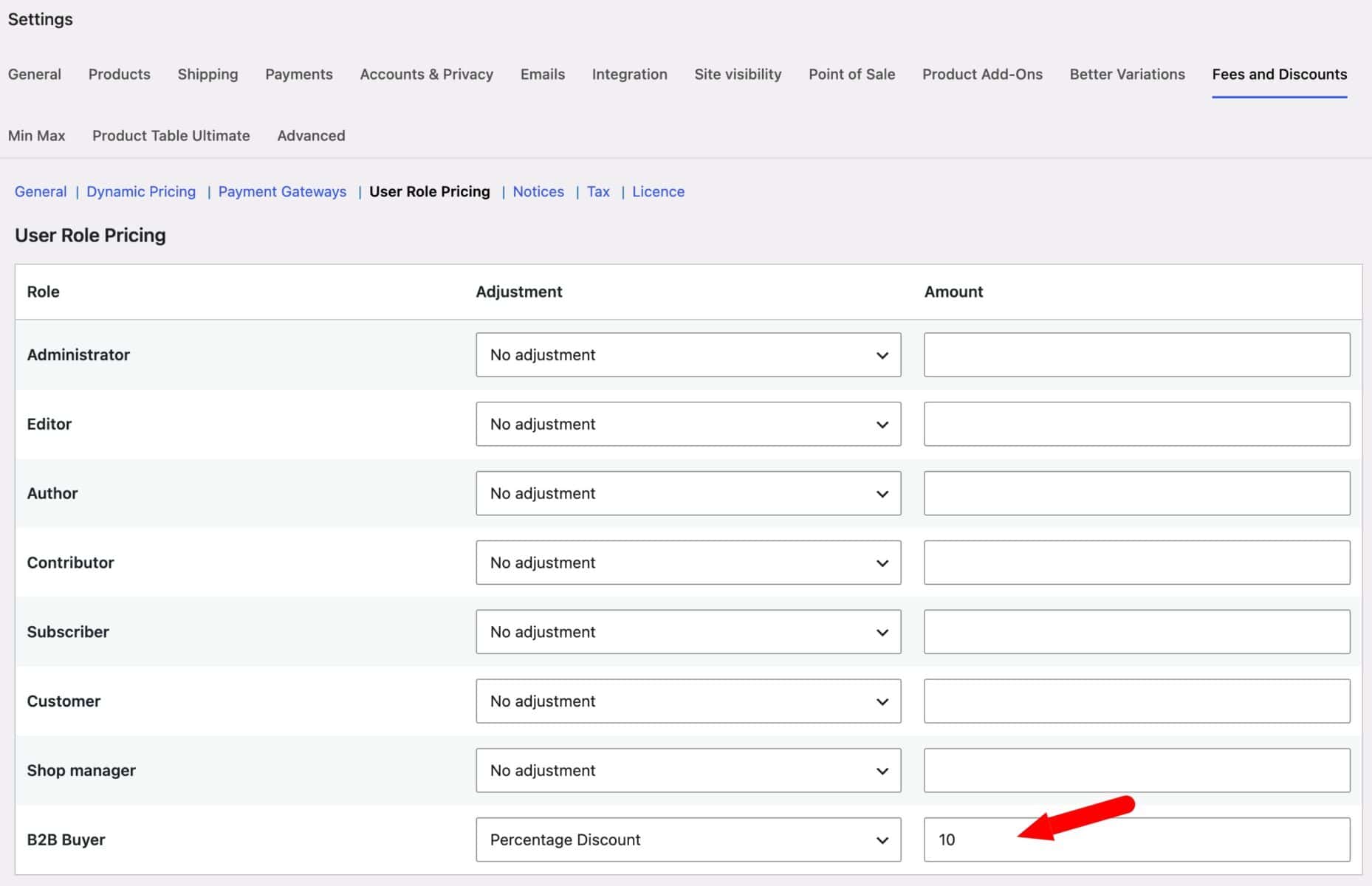This screenshot has width=1372, height=886.
Task: Select the 'B2B Buyer' role label
Action: [66, 840]
